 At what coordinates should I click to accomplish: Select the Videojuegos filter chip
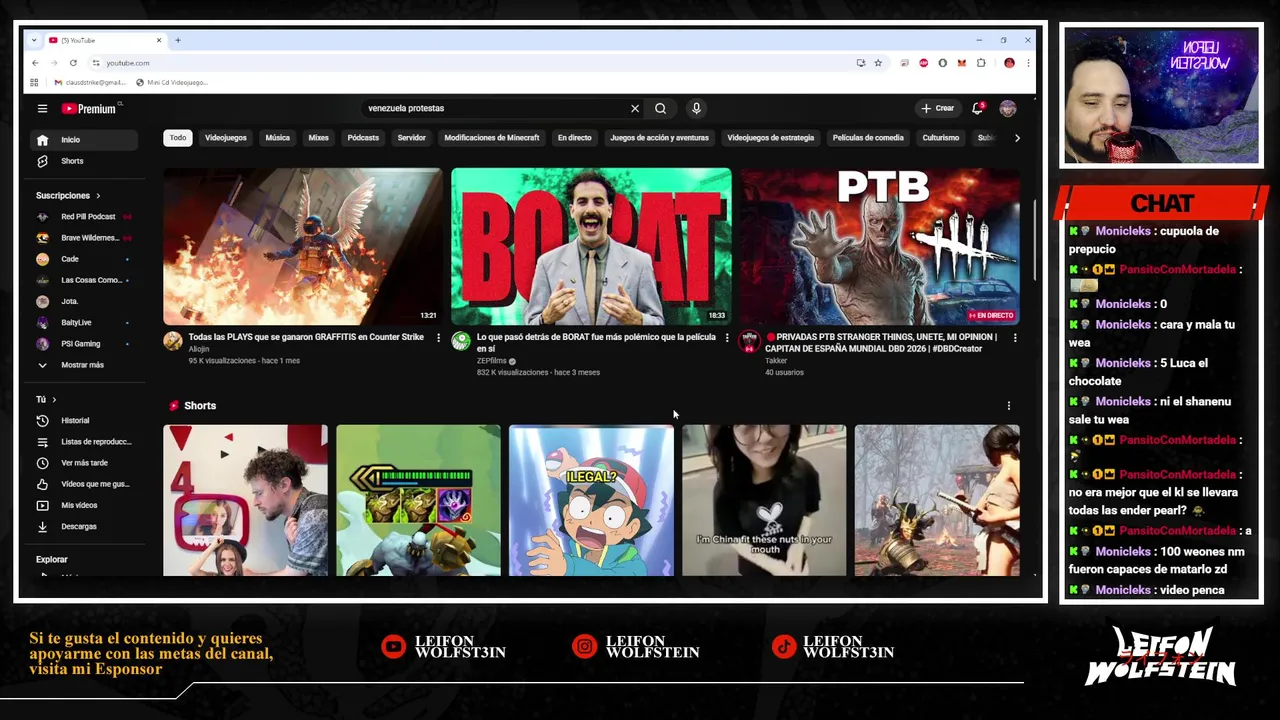point(226,138)
